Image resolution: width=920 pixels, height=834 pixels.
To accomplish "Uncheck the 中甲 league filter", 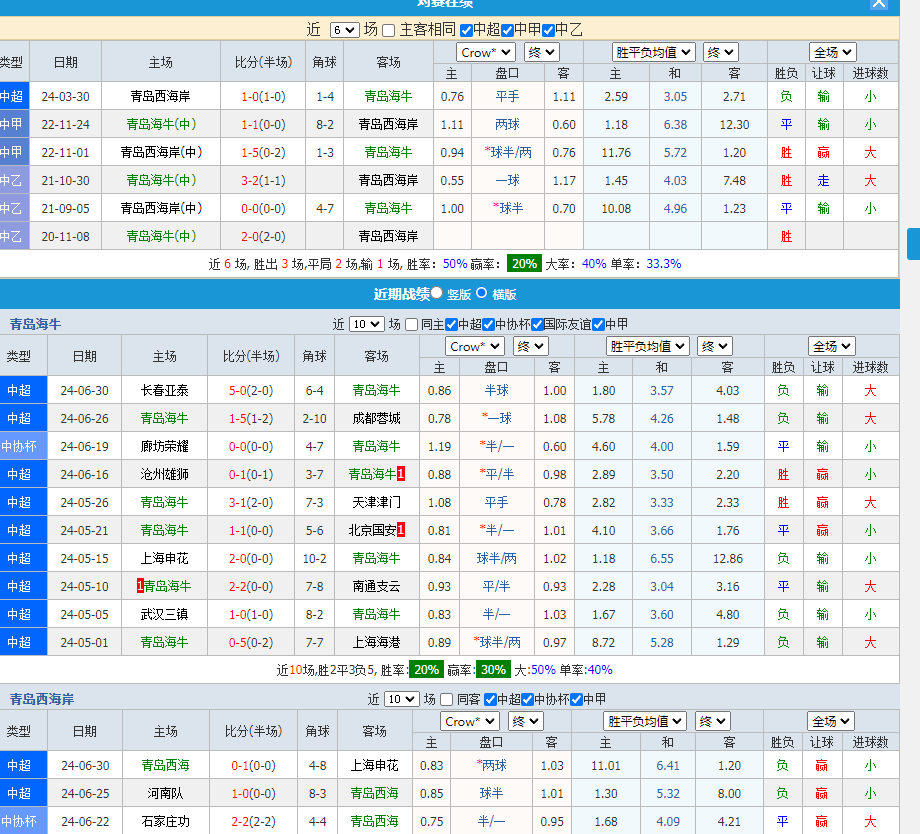I will (x=505, y=30).
